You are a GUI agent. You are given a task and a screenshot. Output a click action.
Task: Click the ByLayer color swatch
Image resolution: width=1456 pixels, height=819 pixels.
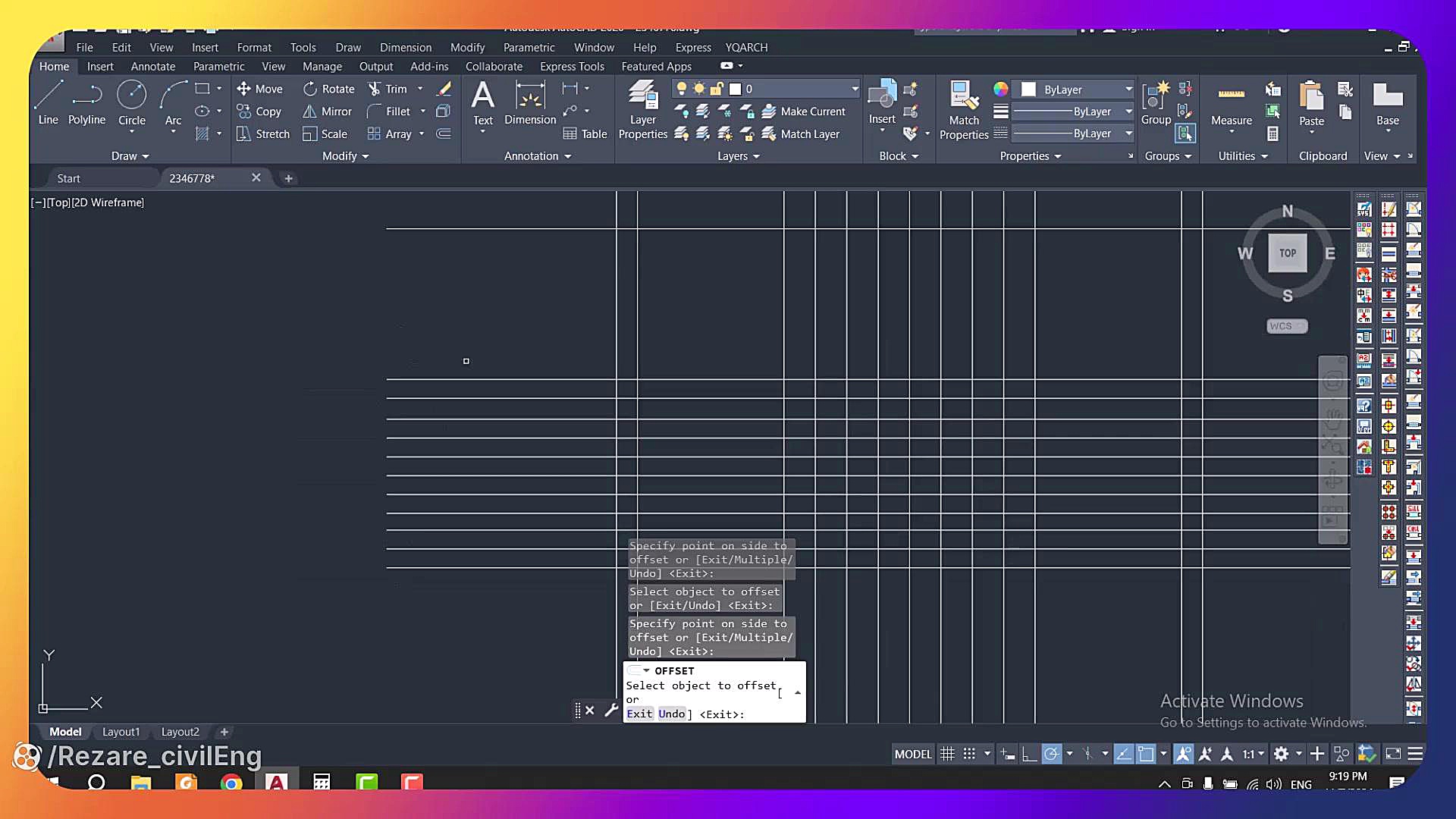(x=1028, y=89)
